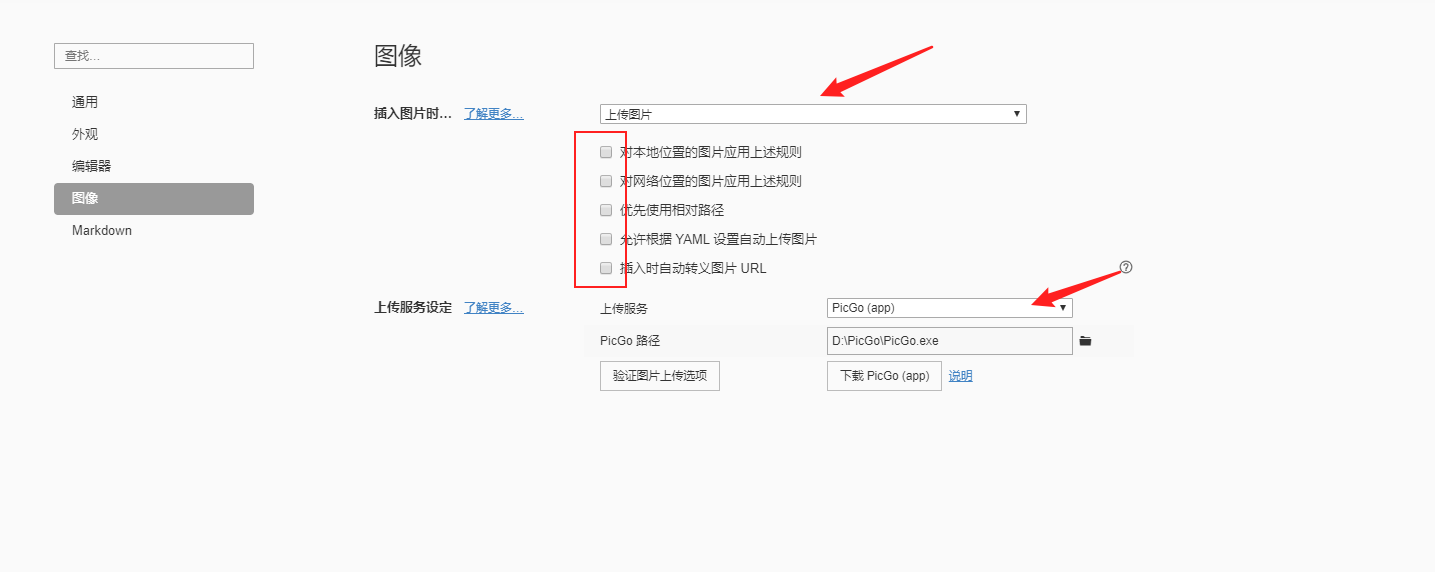Click the question mark help icon
The height and width of the screenshot is (572, 1435).
[x=1126, y=267]
